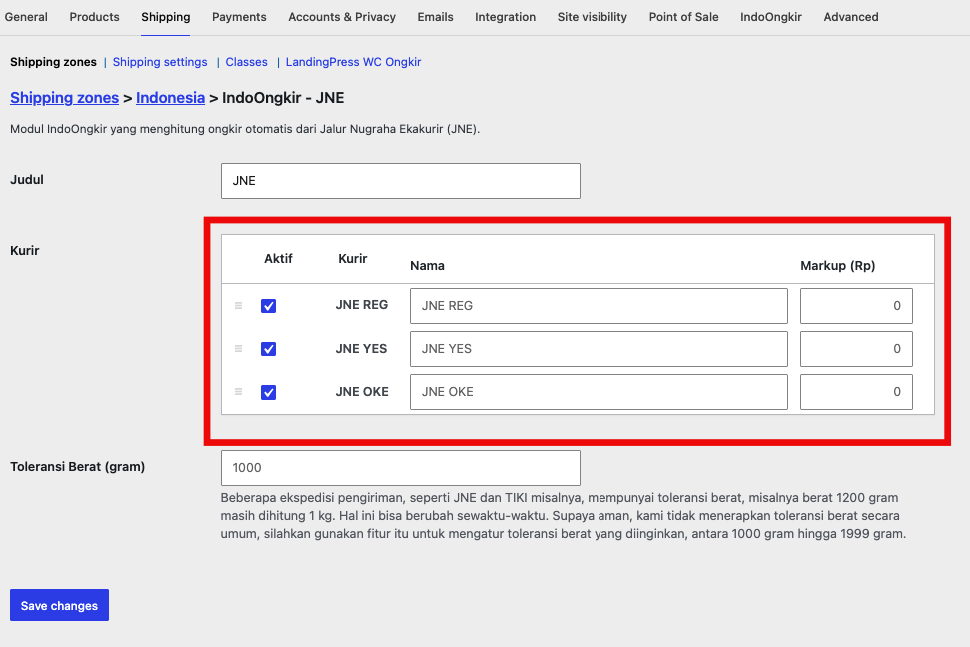Viewport: 970px width, 647px height.
Task: Click the Shipping zones breadcrumb link
Action: (x=64, y=98)
